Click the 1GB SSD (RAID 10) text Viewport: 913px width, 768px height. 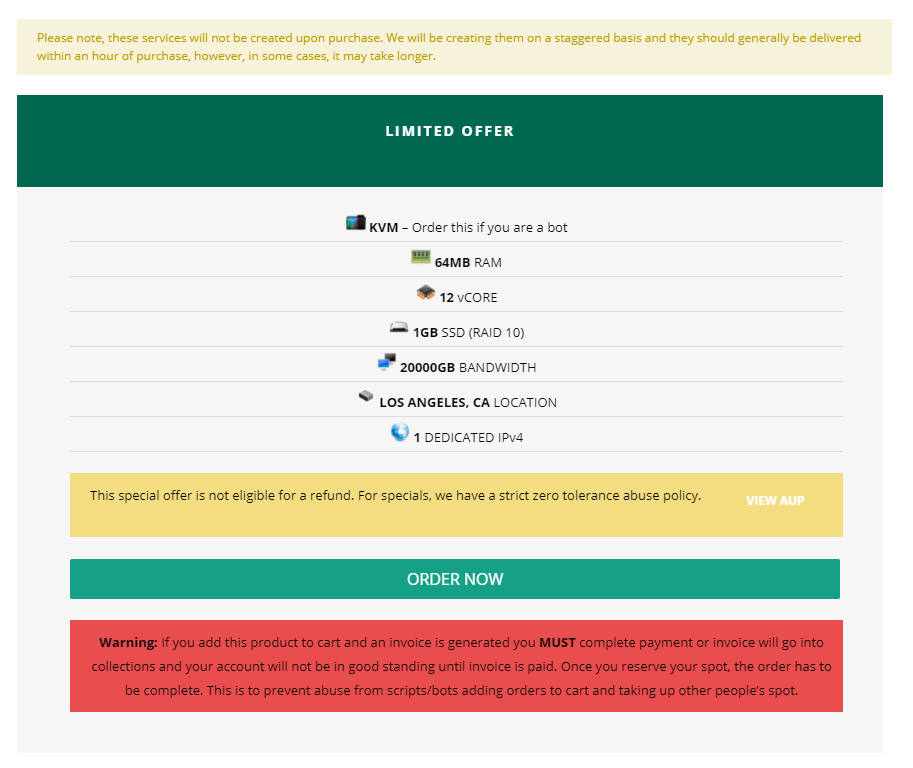point(469,332)
